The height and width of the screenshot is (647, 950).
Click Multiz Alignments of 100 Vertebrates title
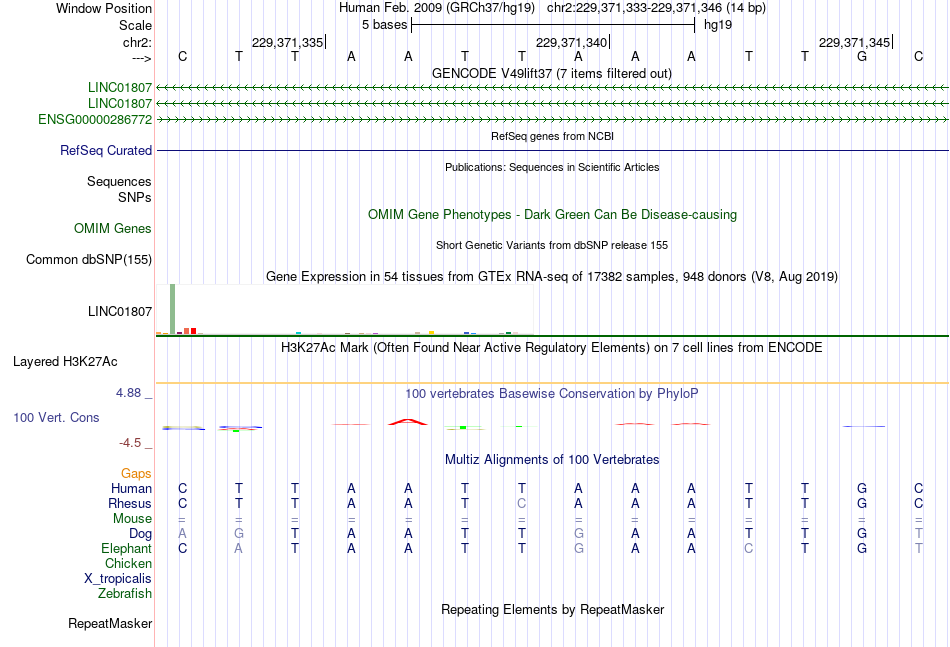(552, 460)
